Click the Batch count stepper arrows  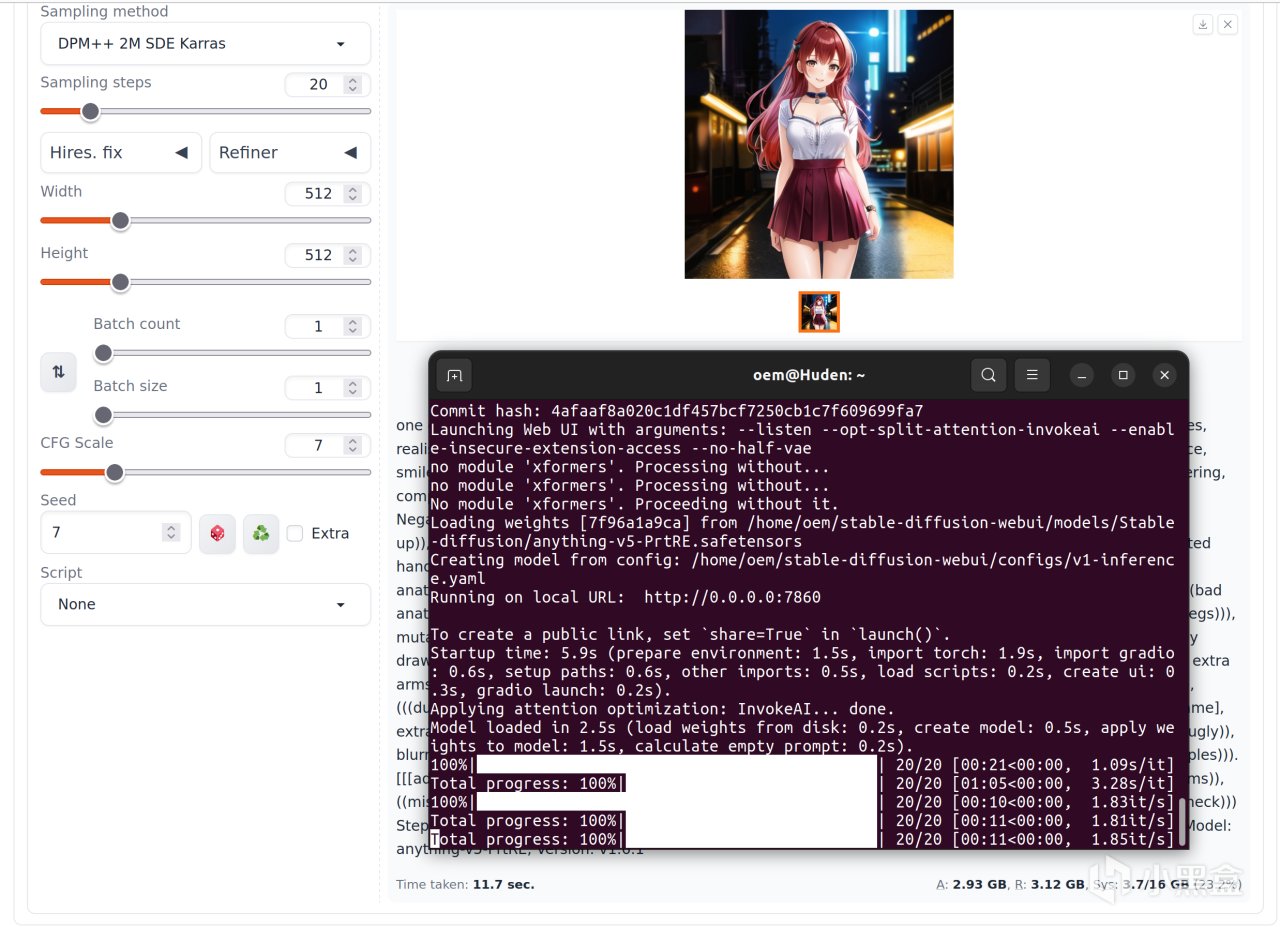(x=352, y=327)
